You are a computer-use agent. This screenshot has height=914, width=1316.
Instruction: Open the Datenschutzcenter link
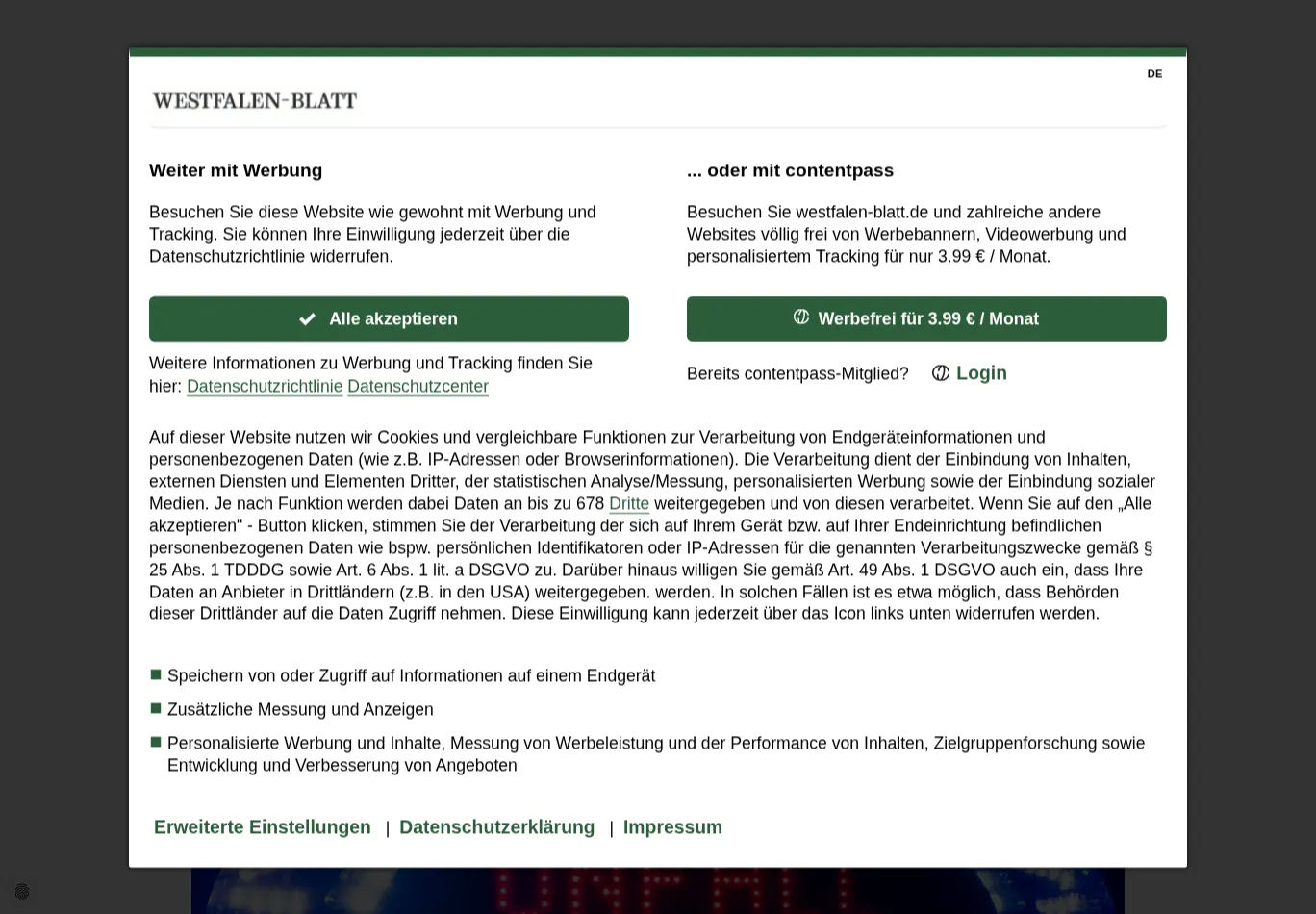[418, 387]
